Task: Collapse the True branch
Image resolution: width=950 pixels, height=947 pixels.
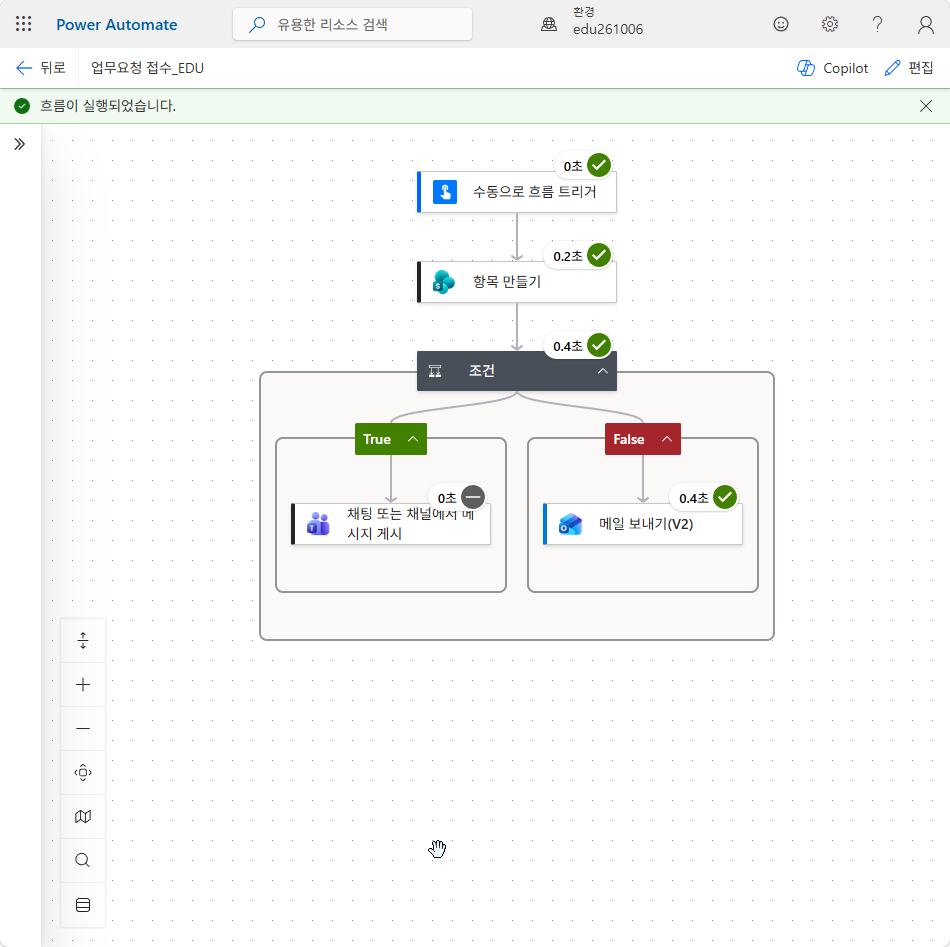Action: pyautogui.click(x=413, y=439)
